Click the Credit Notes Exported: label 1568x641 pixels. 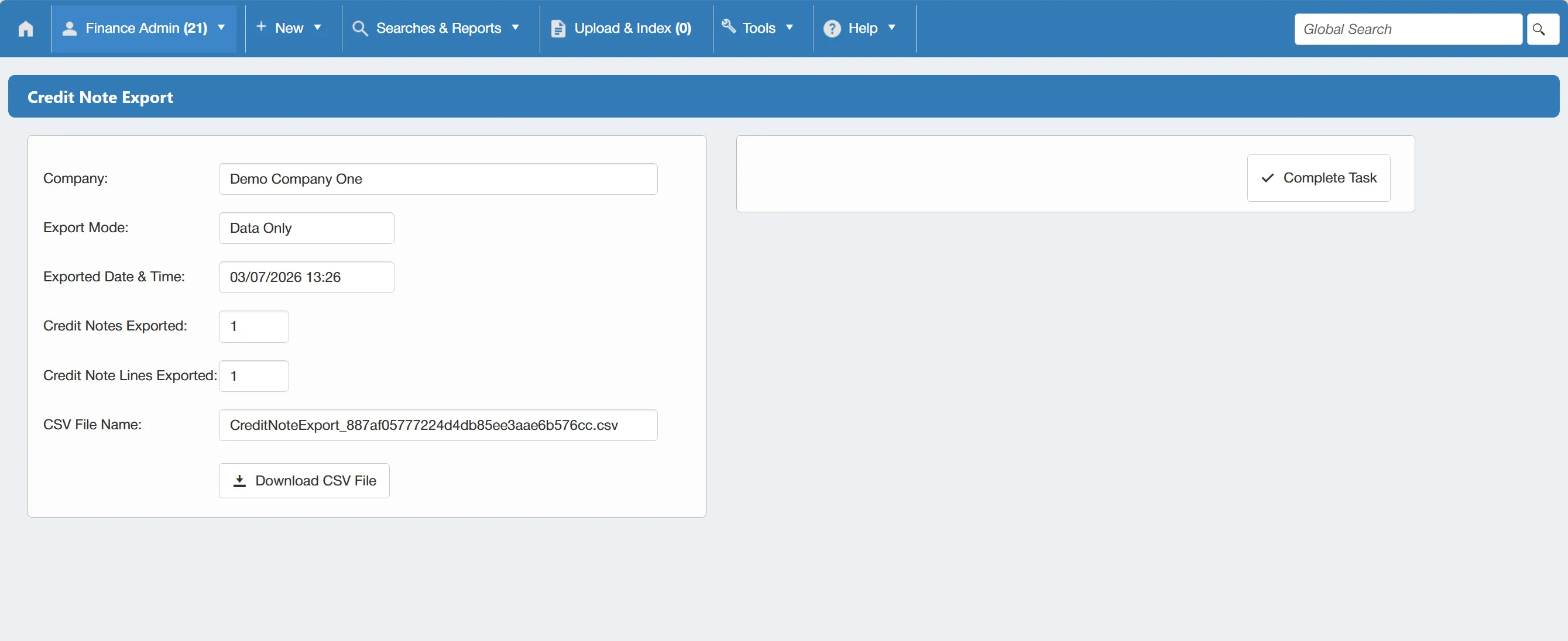[x=115, y=326]
